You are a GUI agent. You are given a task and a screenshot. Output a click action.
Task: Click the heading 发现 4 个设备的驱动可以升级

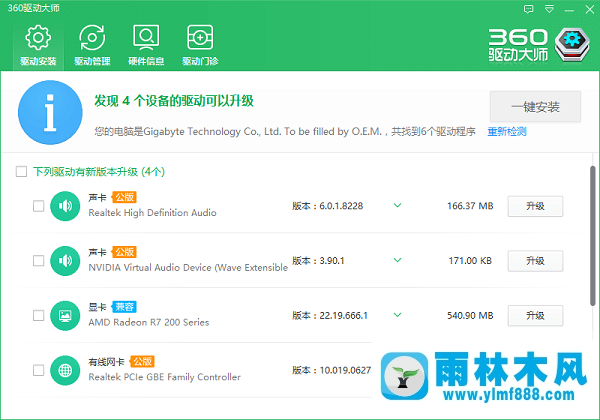(x=174, y=101)
